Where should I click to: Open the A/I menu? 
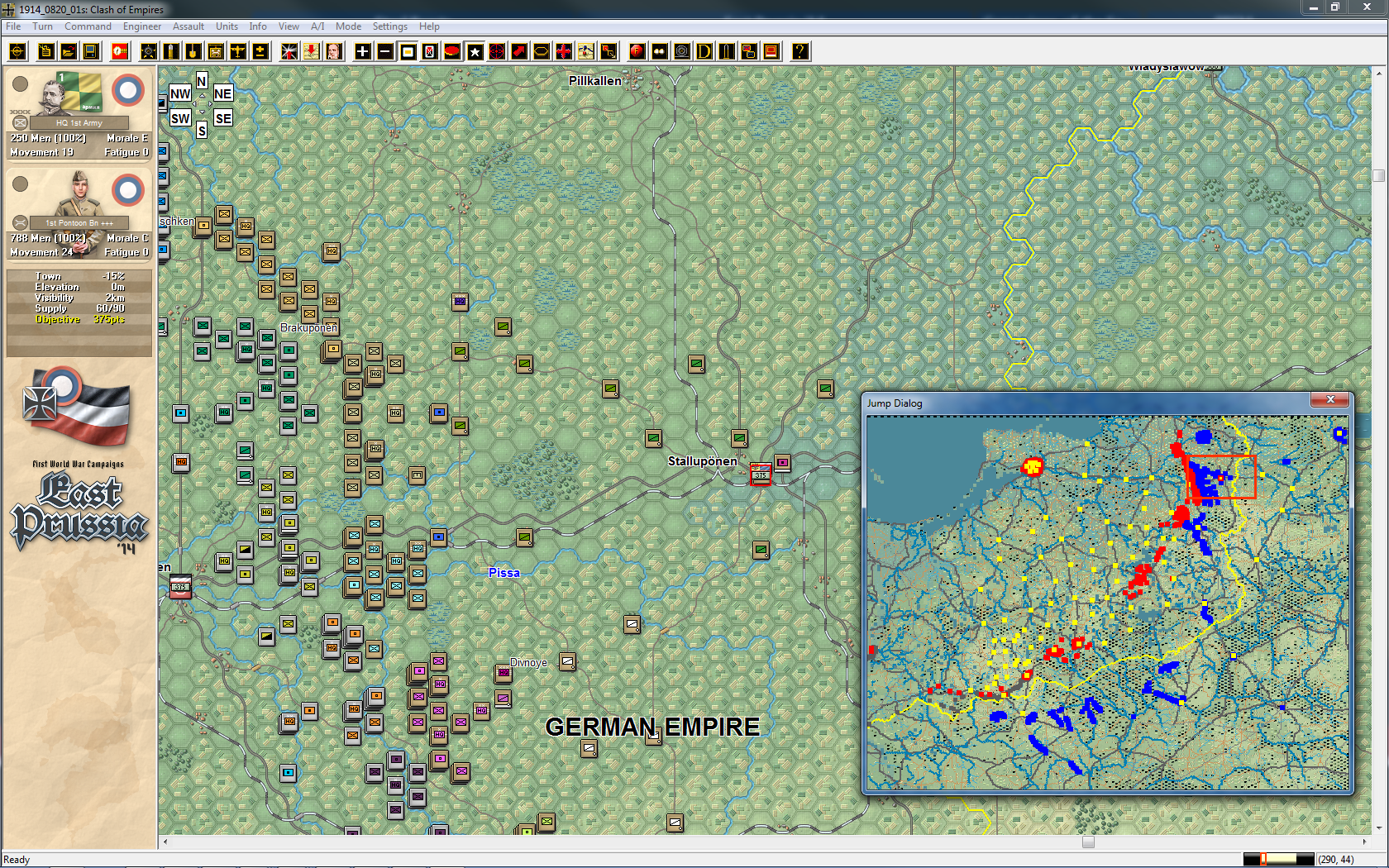click(x=317, y=26)
